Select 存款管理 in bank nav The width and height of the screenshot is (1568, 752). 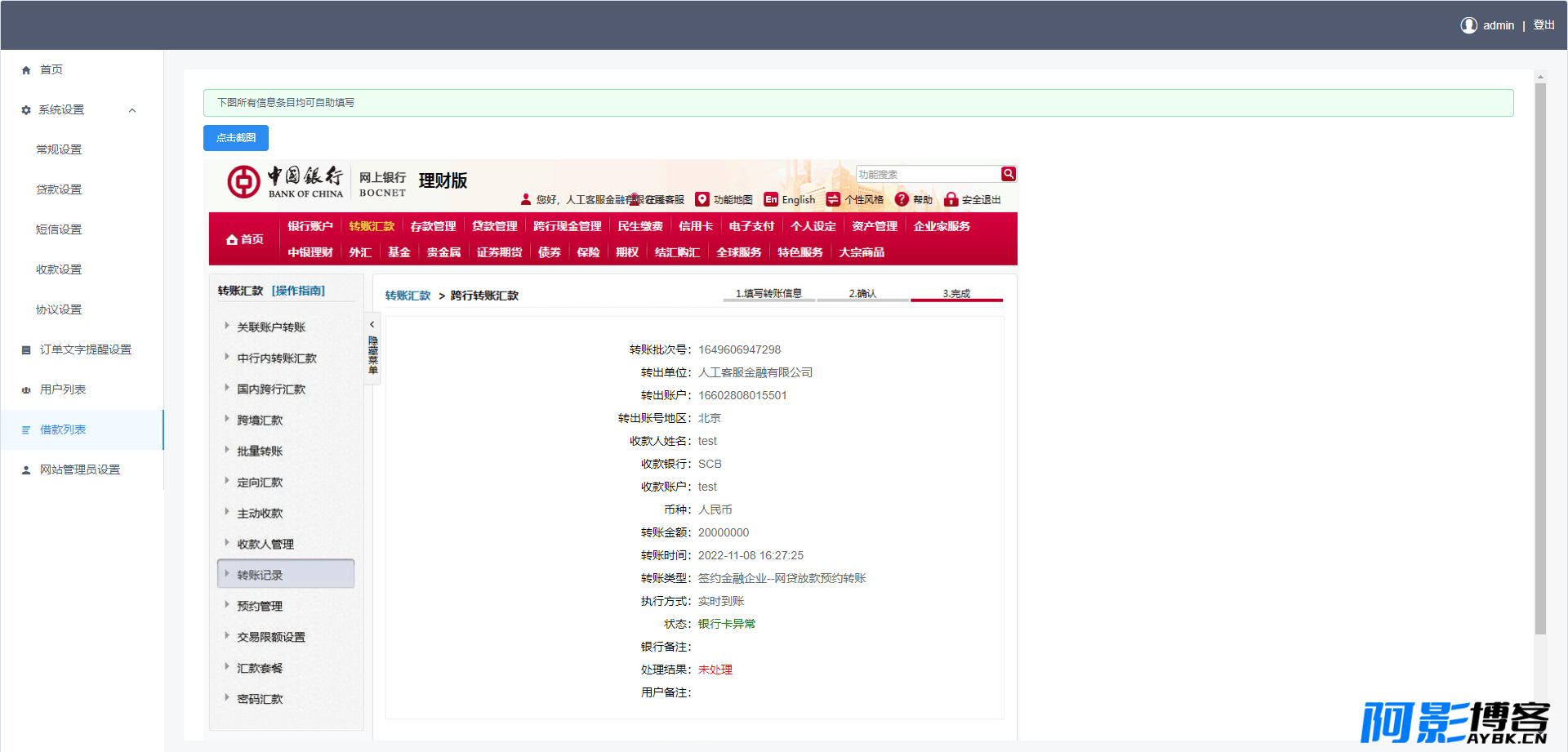point(433,226)
